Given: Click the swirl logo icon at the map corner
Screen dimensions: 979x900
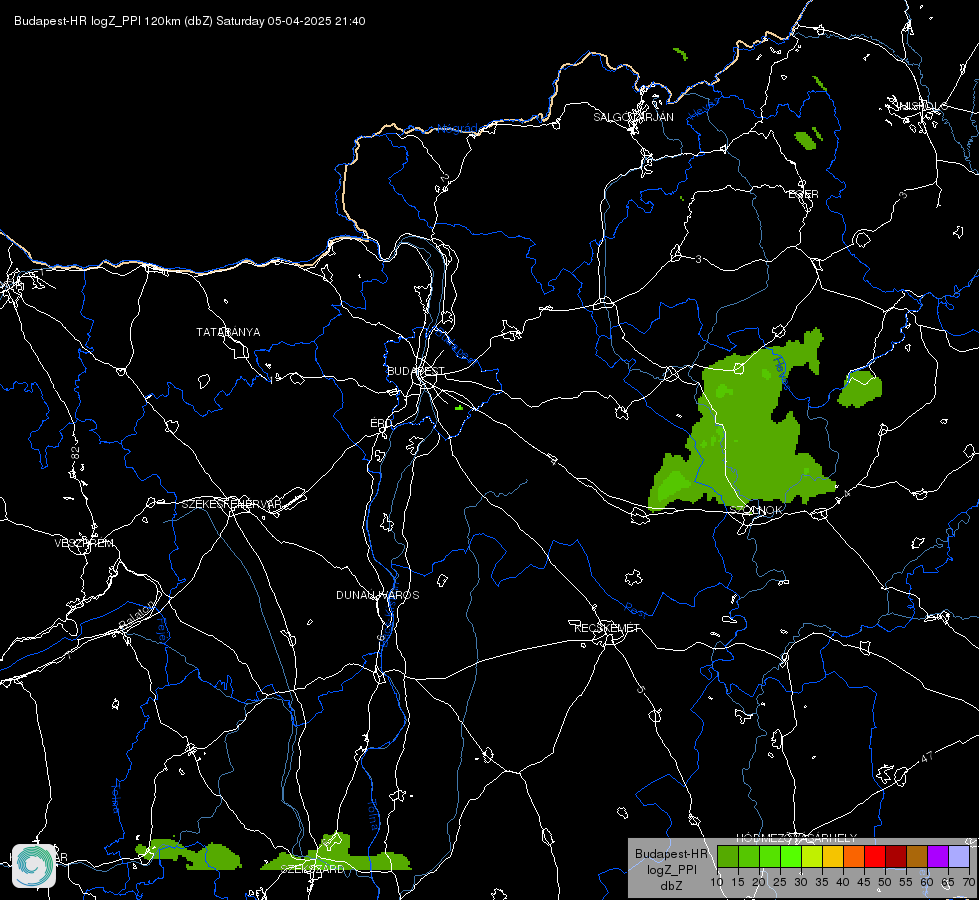Looking at the screenshot, I should coord(34,865).
